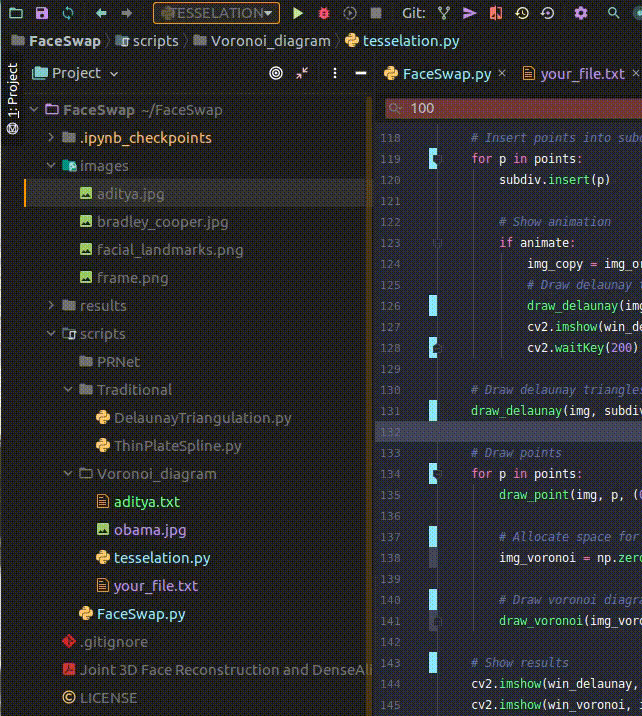The height and width of the screenshot is (716, 642).
Task: Open the Project view dropdown
Action: [x=76, y=73]
